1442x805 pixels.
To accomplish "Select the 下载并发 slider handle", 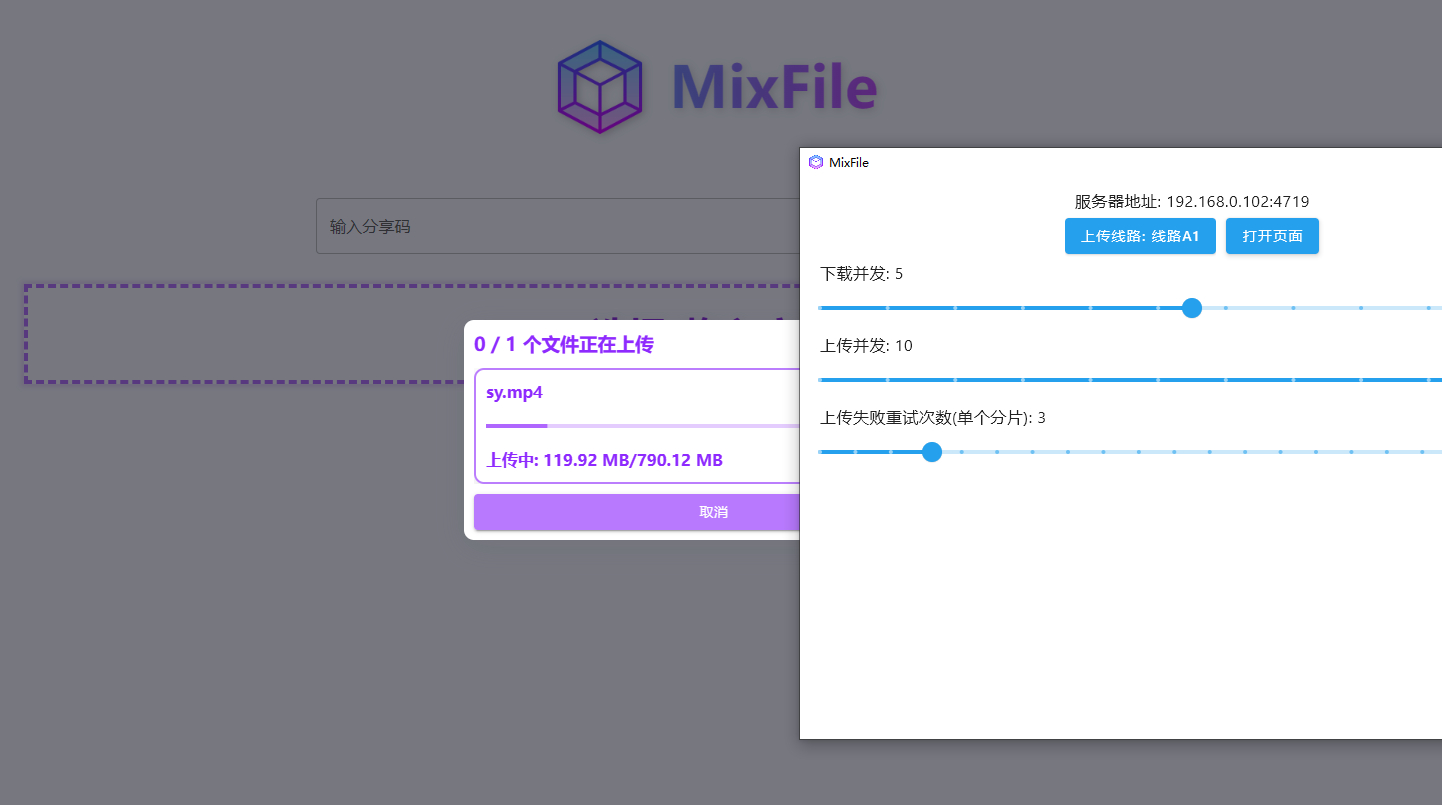I will point(1191,308).
